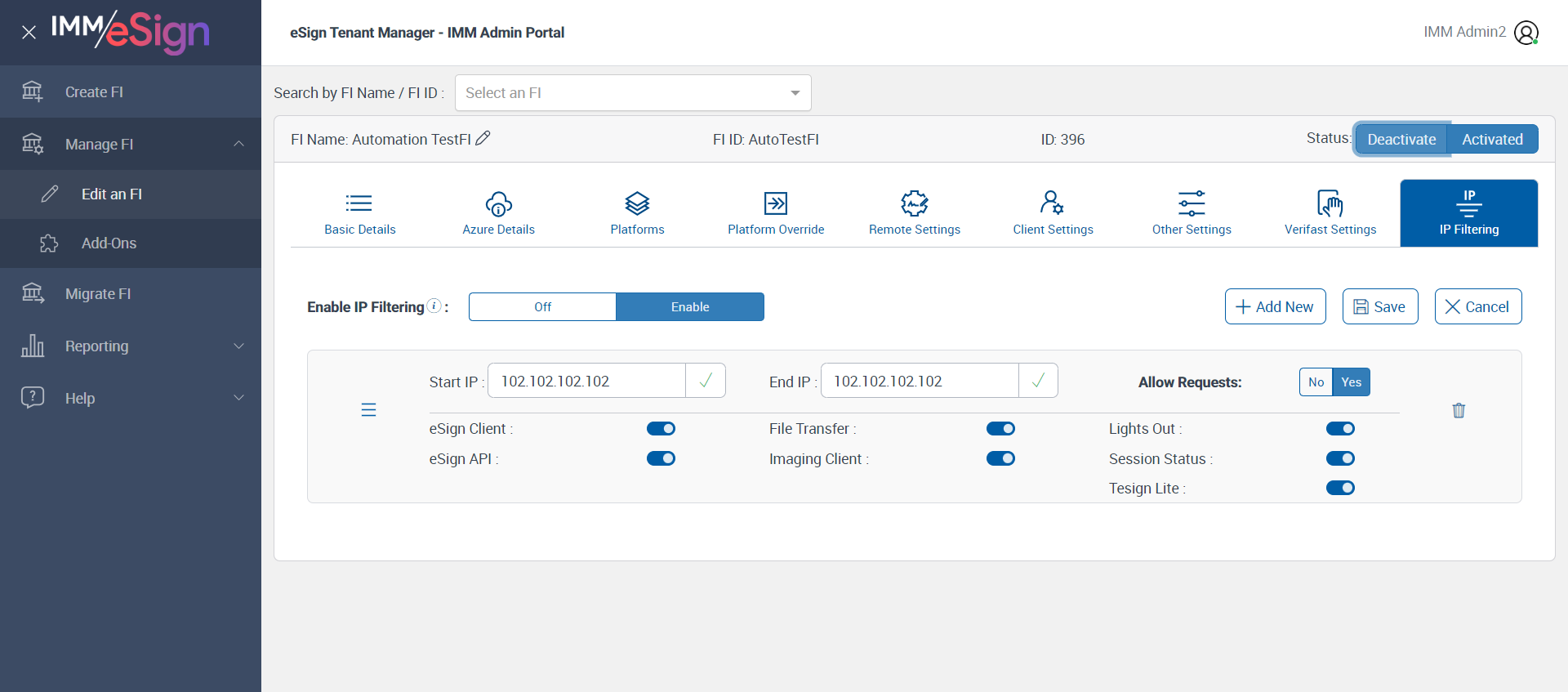
Task: Click the drag handle on IP row
Action: click(x=368, y=410)
